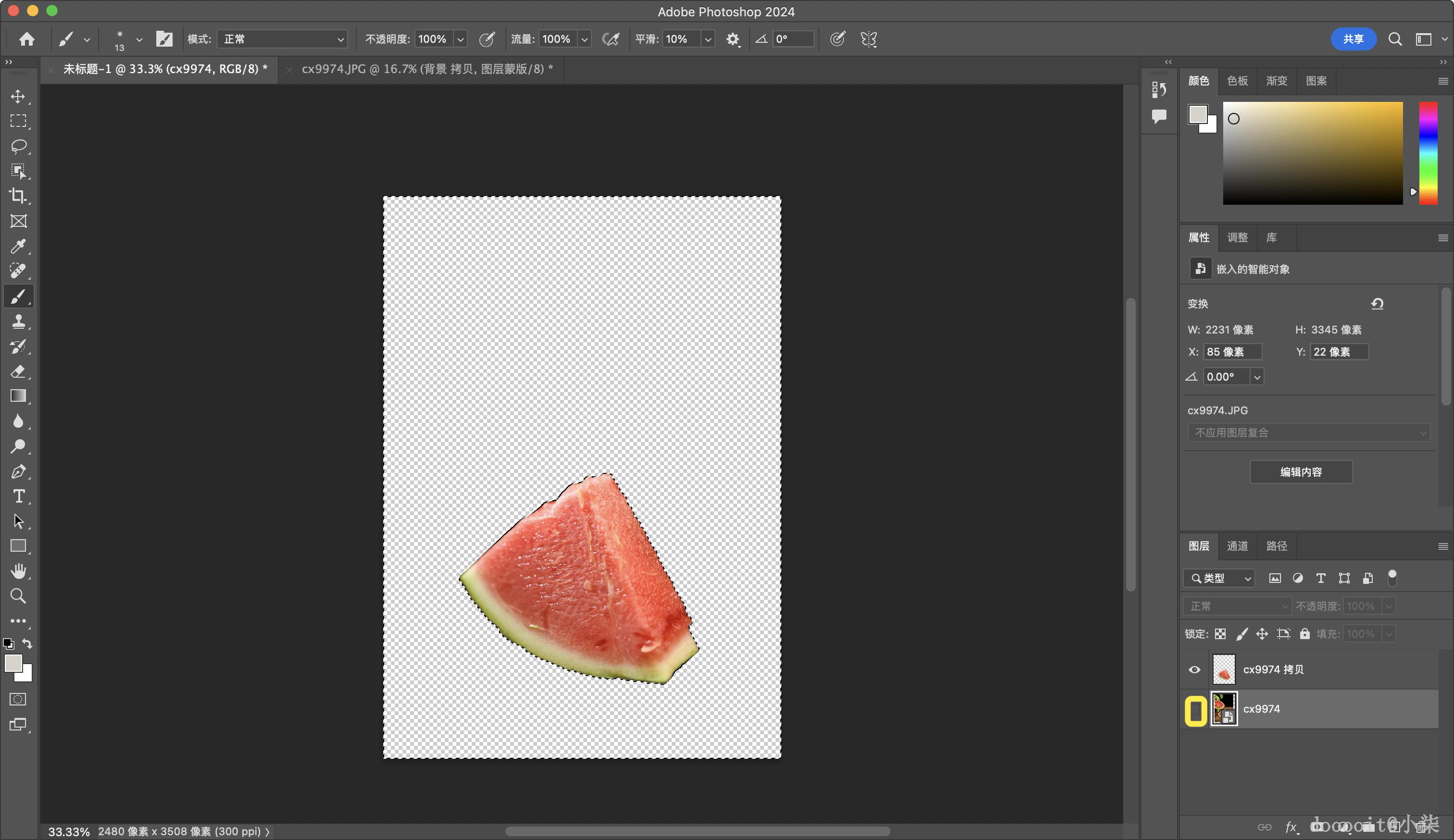1454x840 pixels.
Task: Select the Hand tool
Action: point(18,571)
